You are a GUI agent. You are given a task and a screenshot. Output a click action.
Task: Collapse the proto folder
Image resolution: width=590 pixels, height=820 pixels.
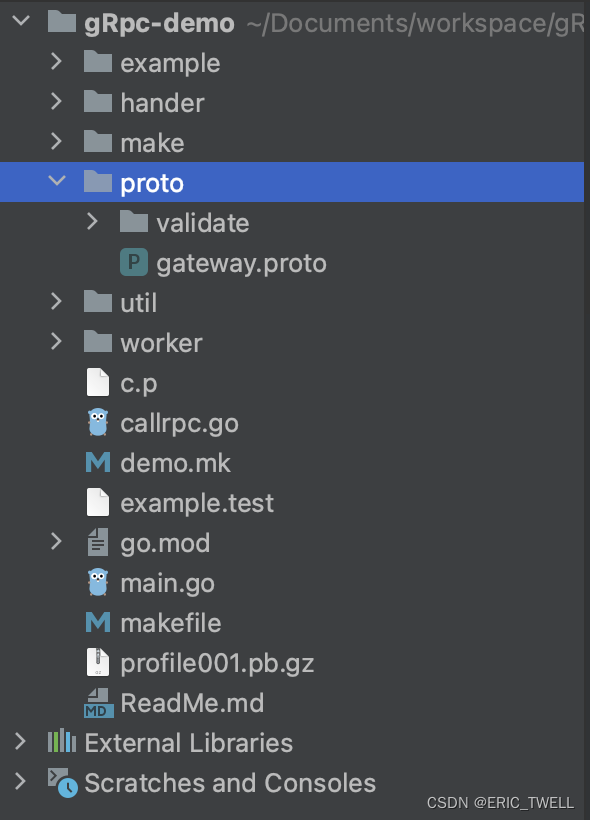coord(56,181)
